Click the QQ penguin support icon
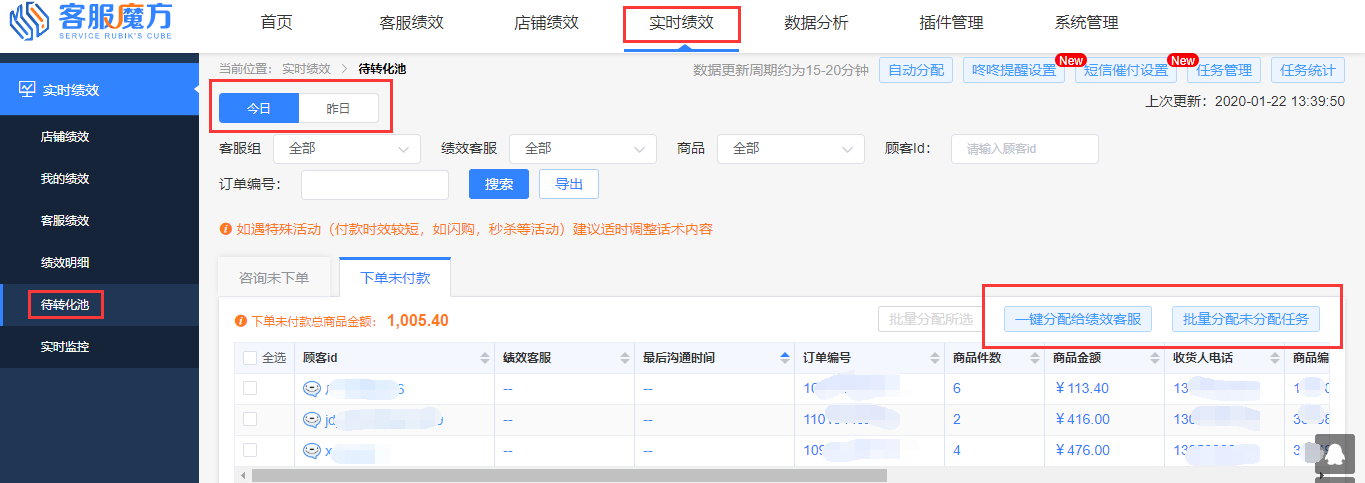This screenshot has height=483, width=1365. pyautogui.click(x=1334, y=455)
